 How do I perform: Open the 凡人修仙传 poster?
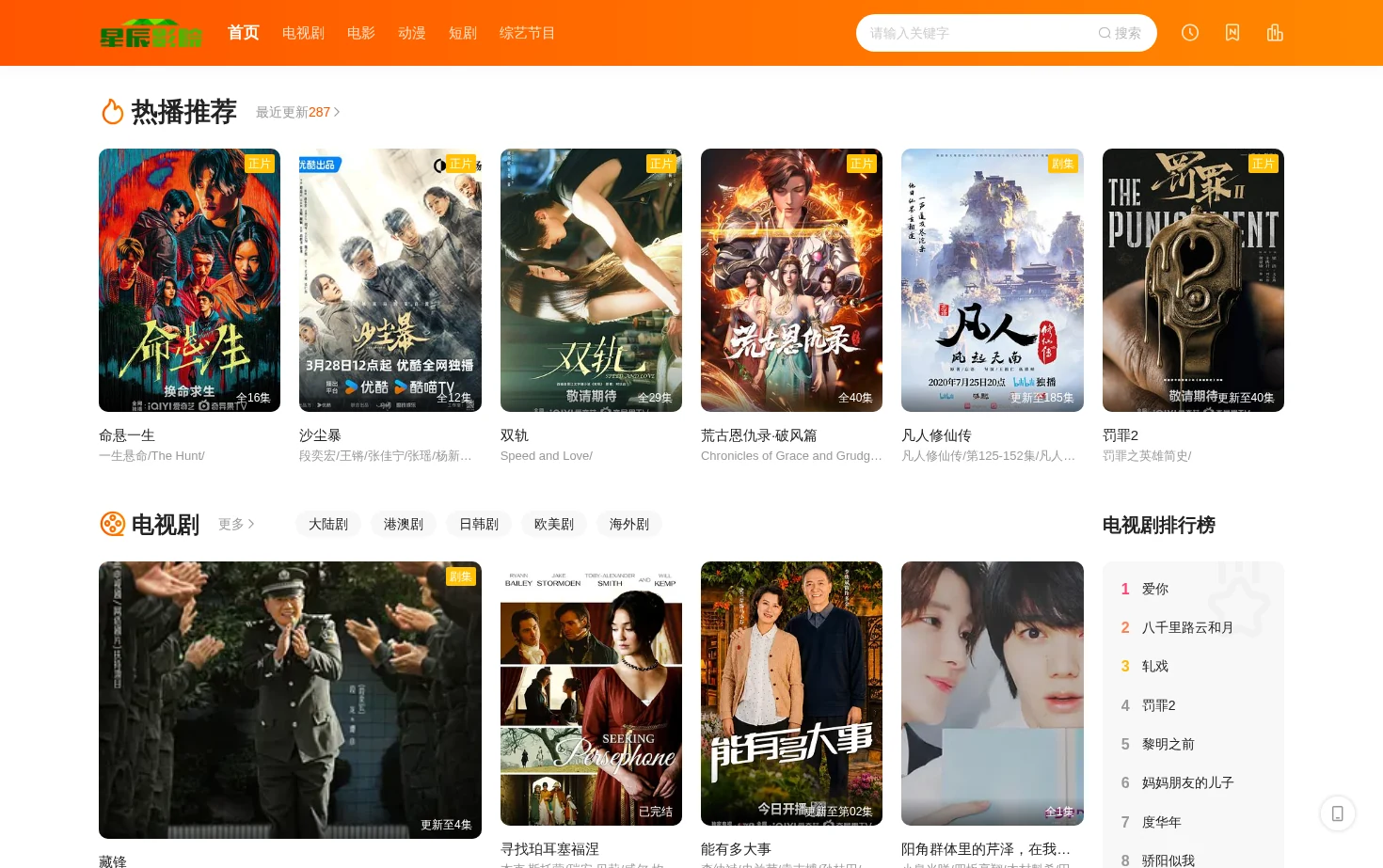[x=993, y=280]
